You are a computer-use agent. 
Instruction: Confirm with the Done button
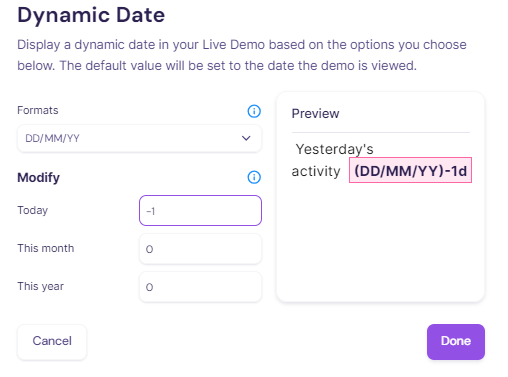[456, 342]
